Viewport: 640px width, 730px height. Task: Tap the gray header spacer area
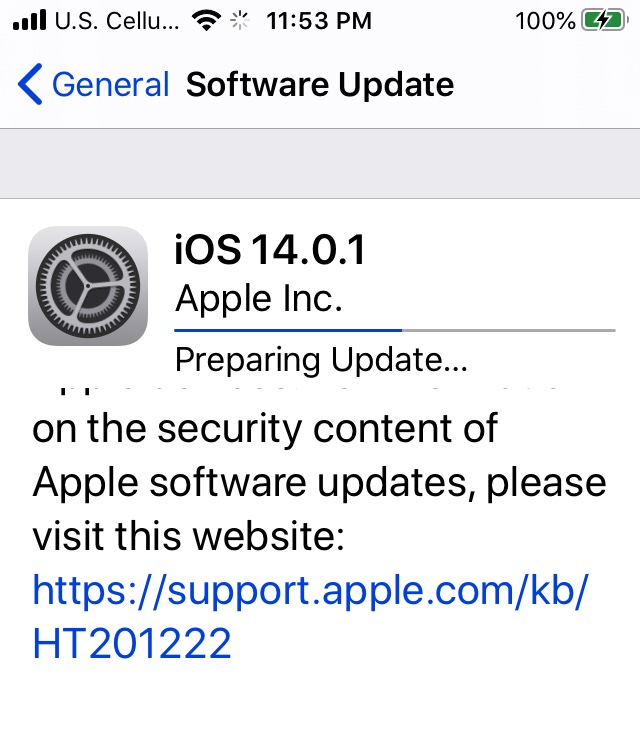tap(320, 163)
